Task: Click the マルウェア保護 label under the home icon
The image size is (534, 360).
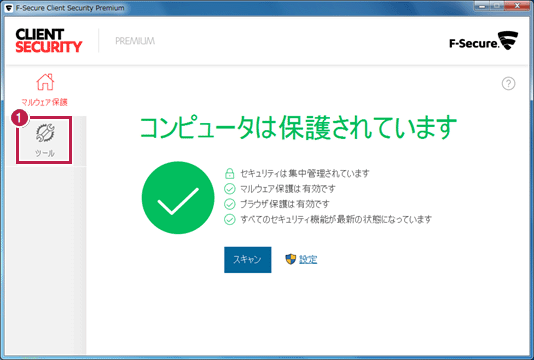Action: click(x=44, y=102)
